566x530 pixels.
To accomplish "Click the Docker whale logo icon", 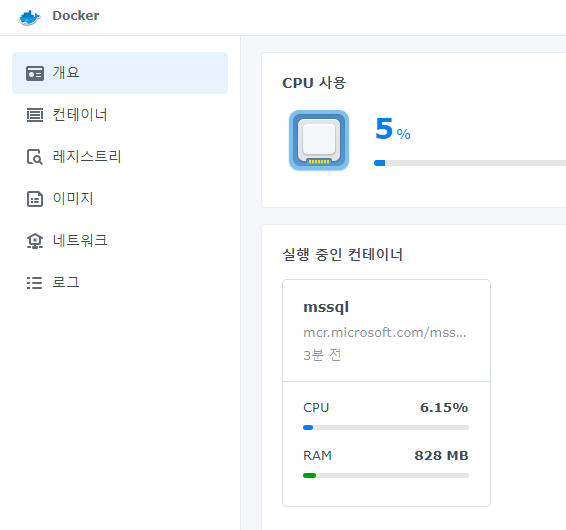I will (30, 17).
